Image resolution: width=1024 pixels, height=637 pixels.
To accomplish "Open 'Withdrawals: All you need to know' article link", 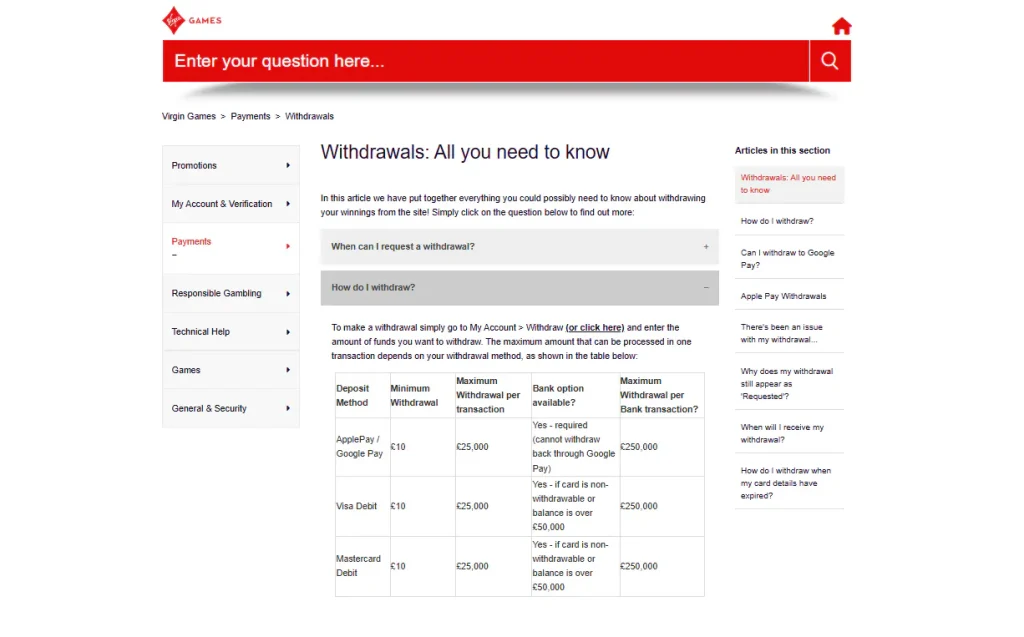I will 788,184.
